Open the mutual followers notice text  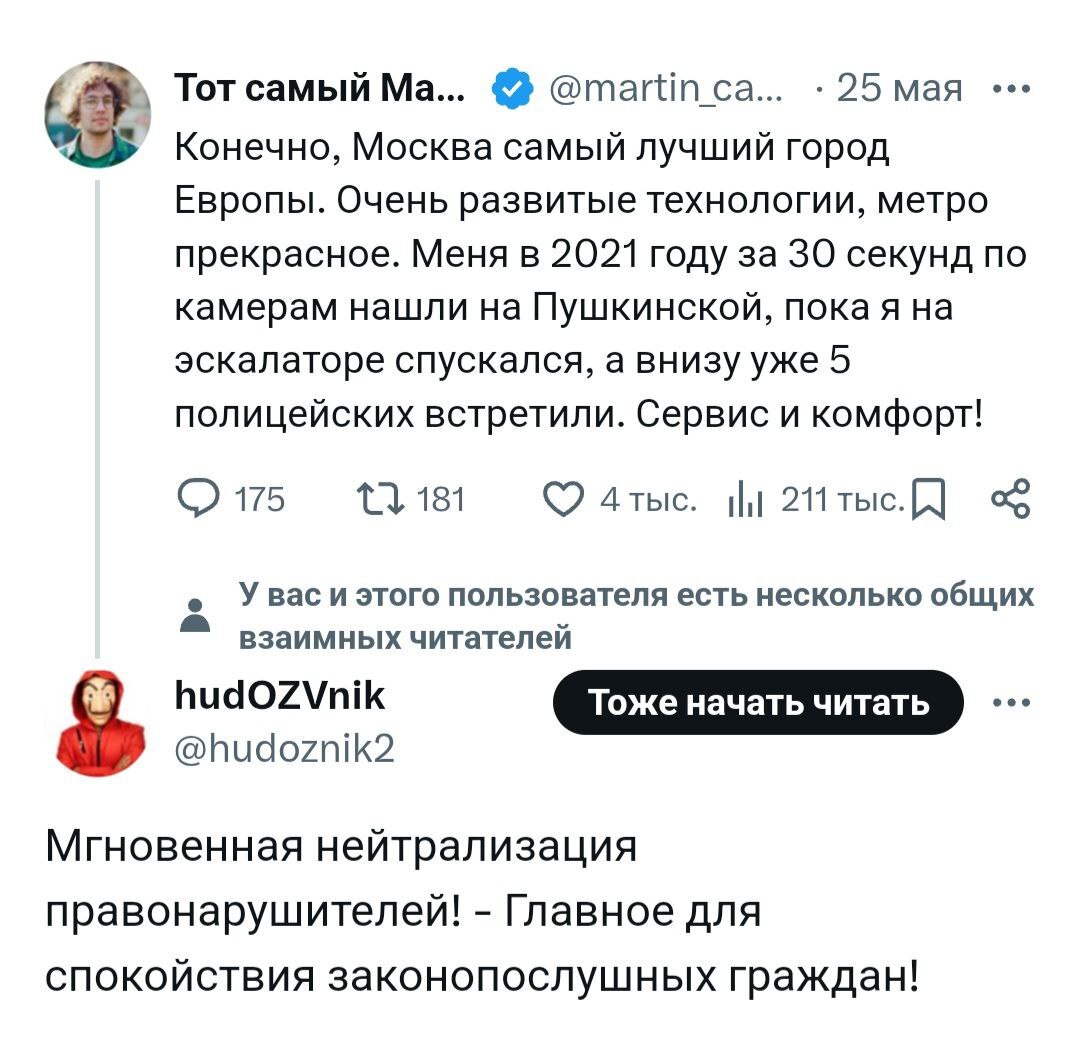(x=638, y=615)
